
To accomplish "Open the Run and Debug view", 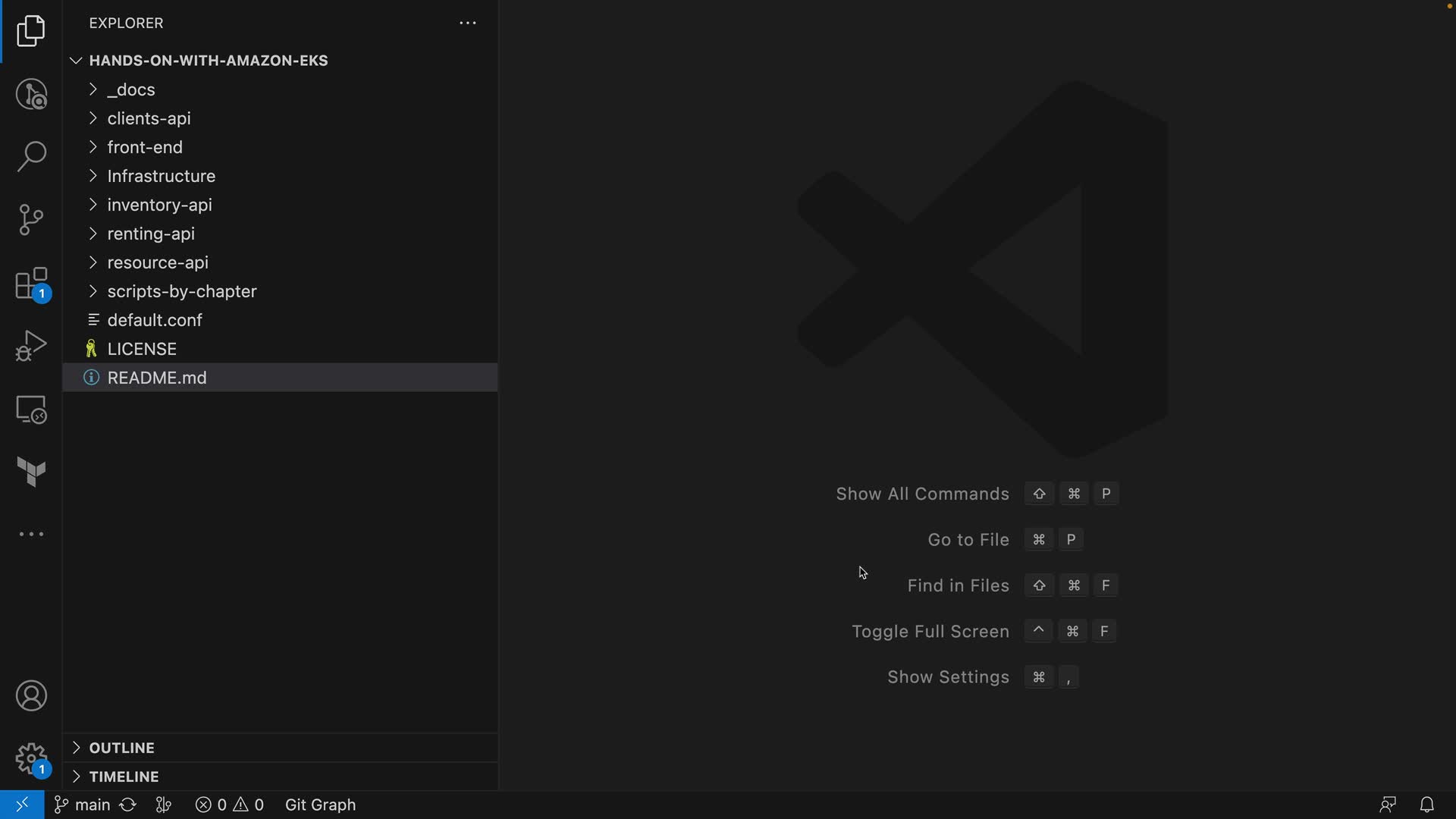I will pos(31,346).
